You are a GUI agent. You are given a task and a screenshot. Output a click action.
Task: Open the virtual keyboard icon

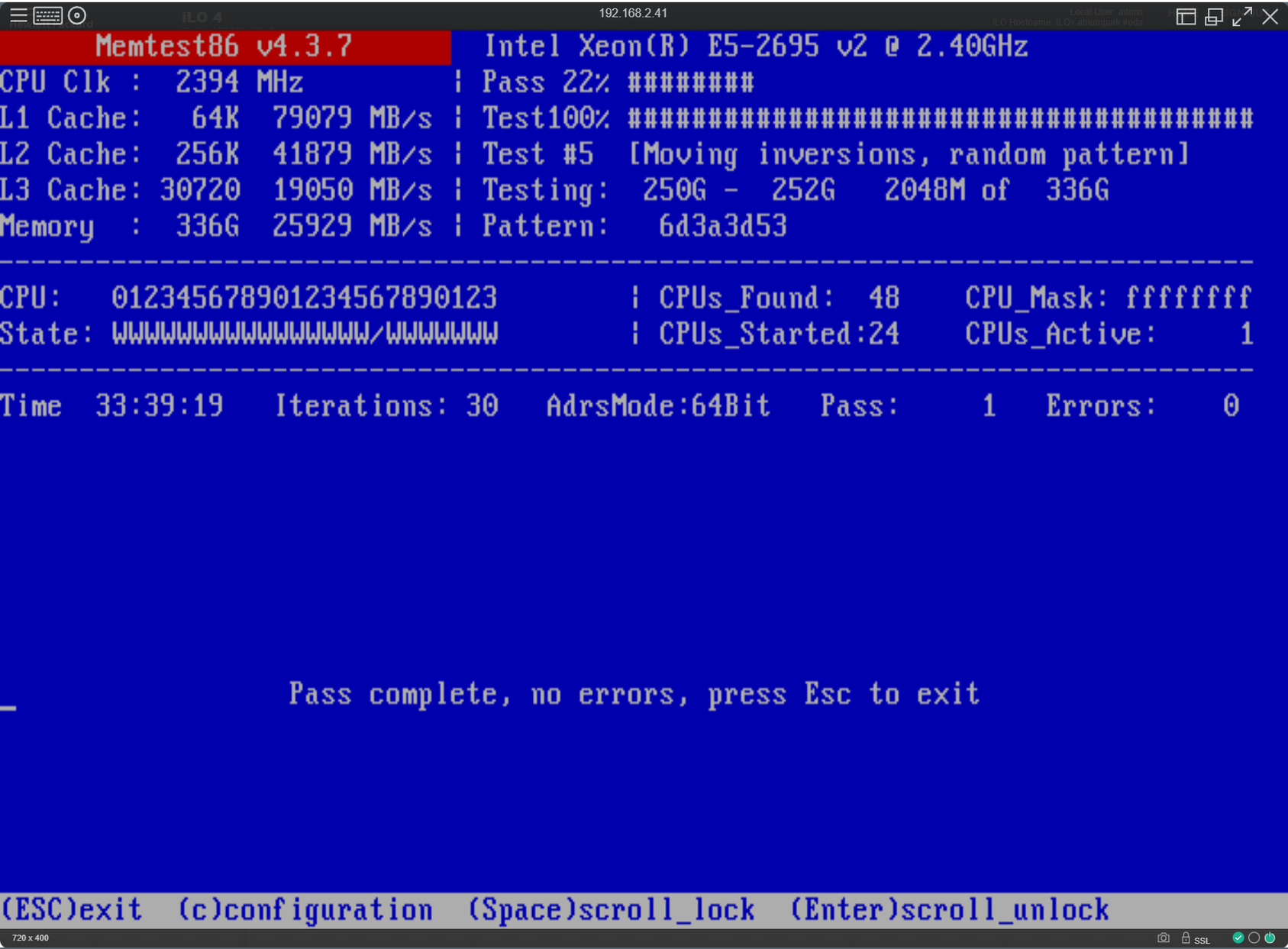47,15
